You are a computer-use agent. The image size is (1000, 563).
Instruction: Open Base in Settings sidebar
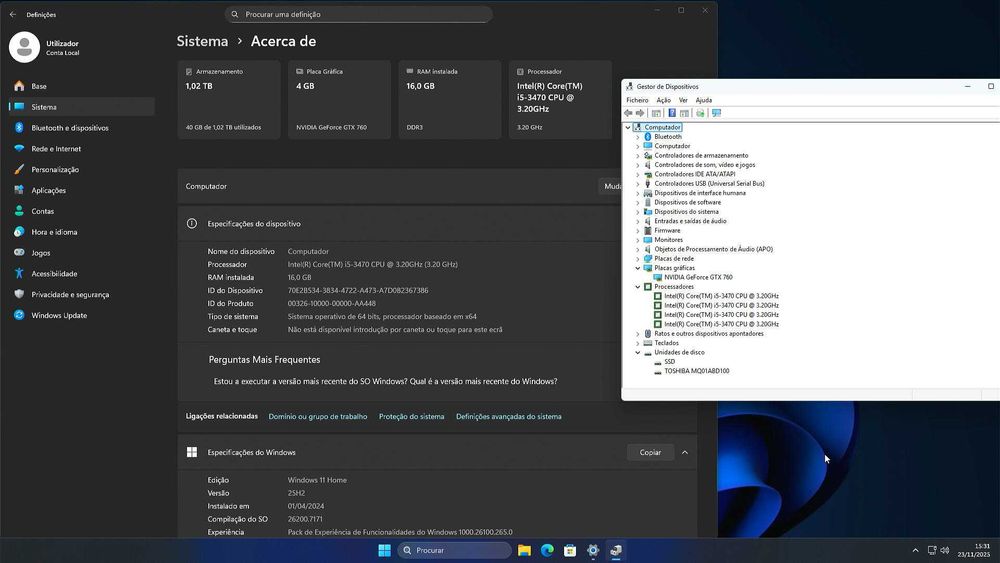coord(82,86)
